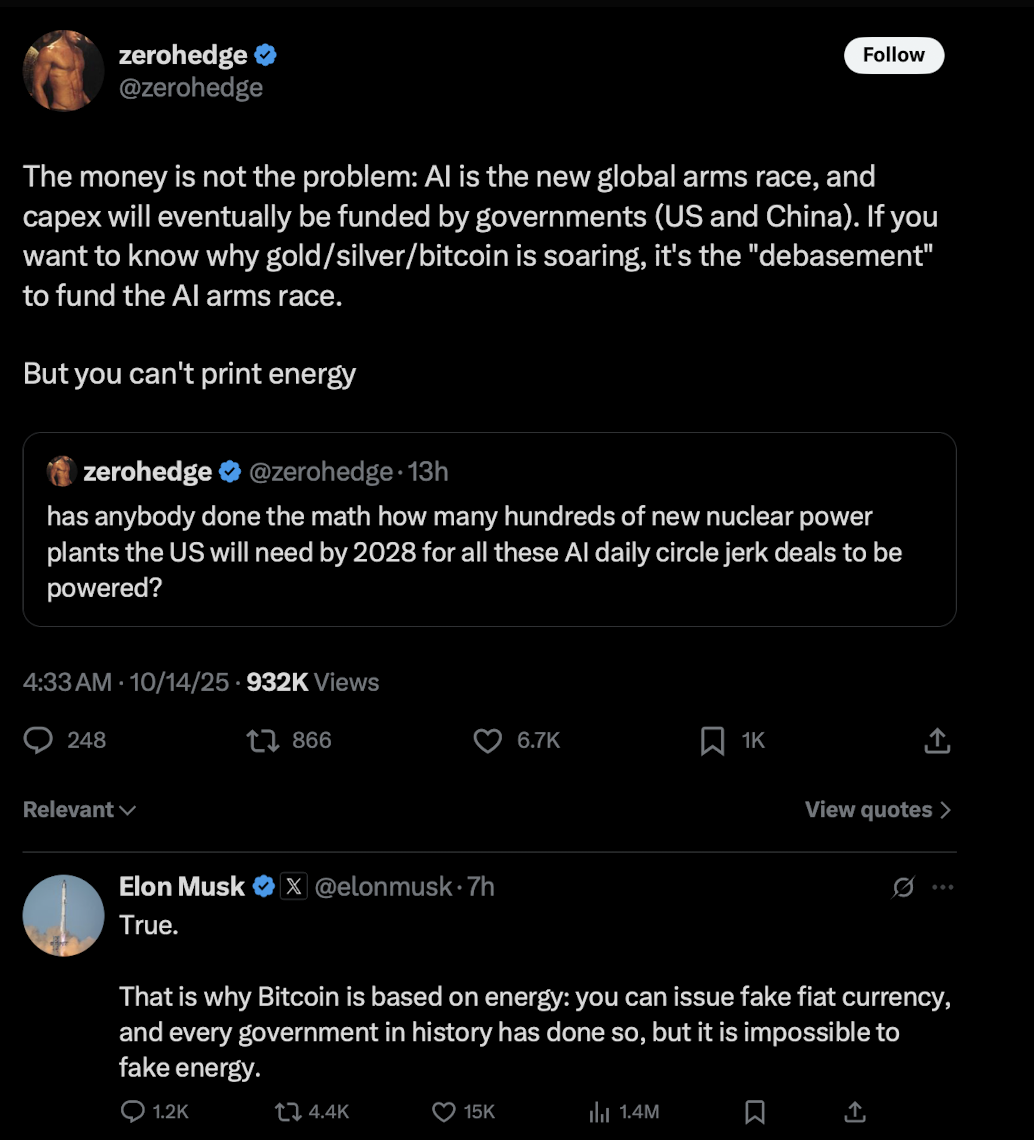Bookmark zerohedge's tweet
Screen dimensions: 1034x1140
[x=712, y=740]
